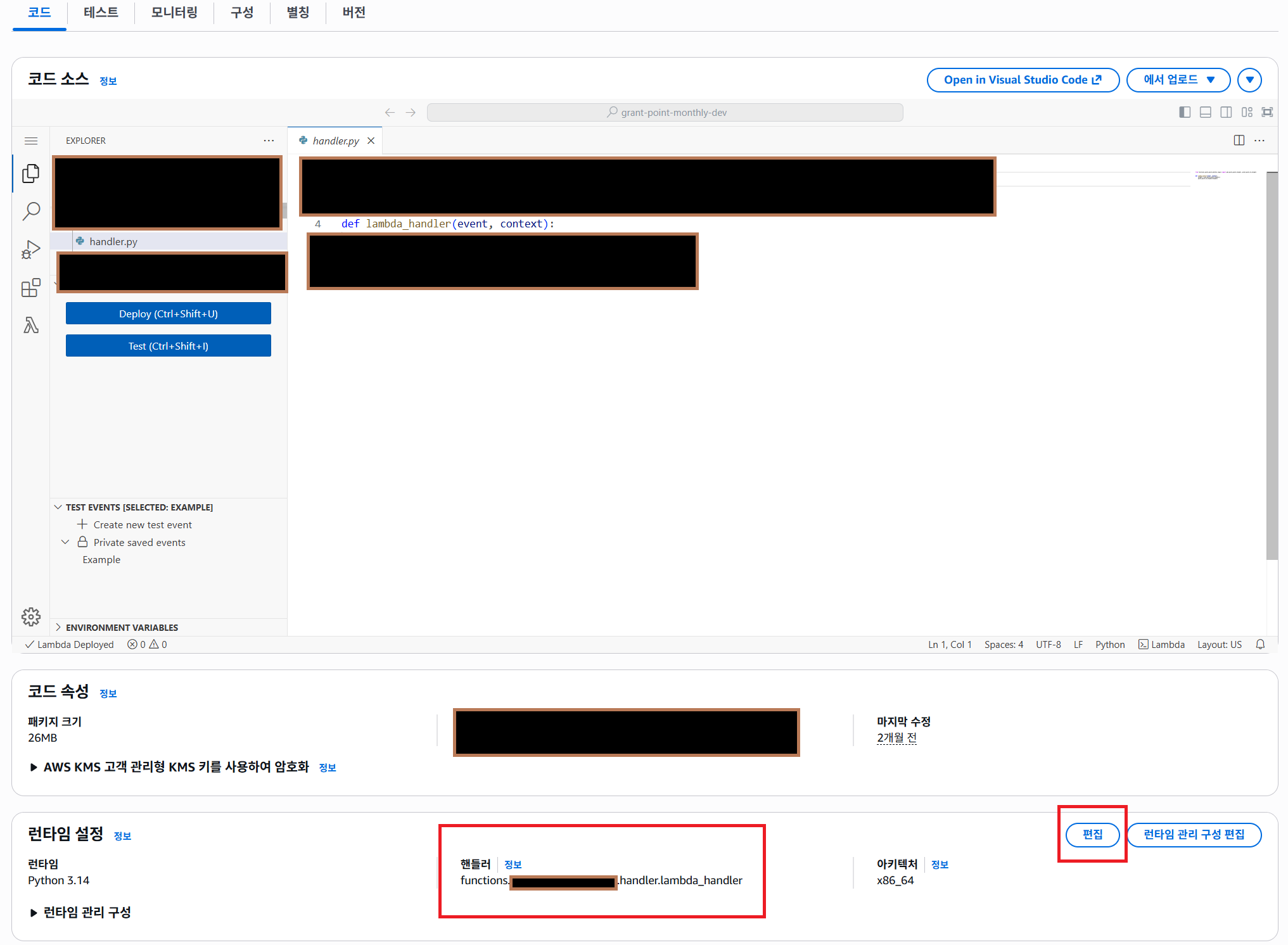Screen dimensions: 1288x945
Task: Open the Manage gear icon
Action: click(x=30, y=616)
